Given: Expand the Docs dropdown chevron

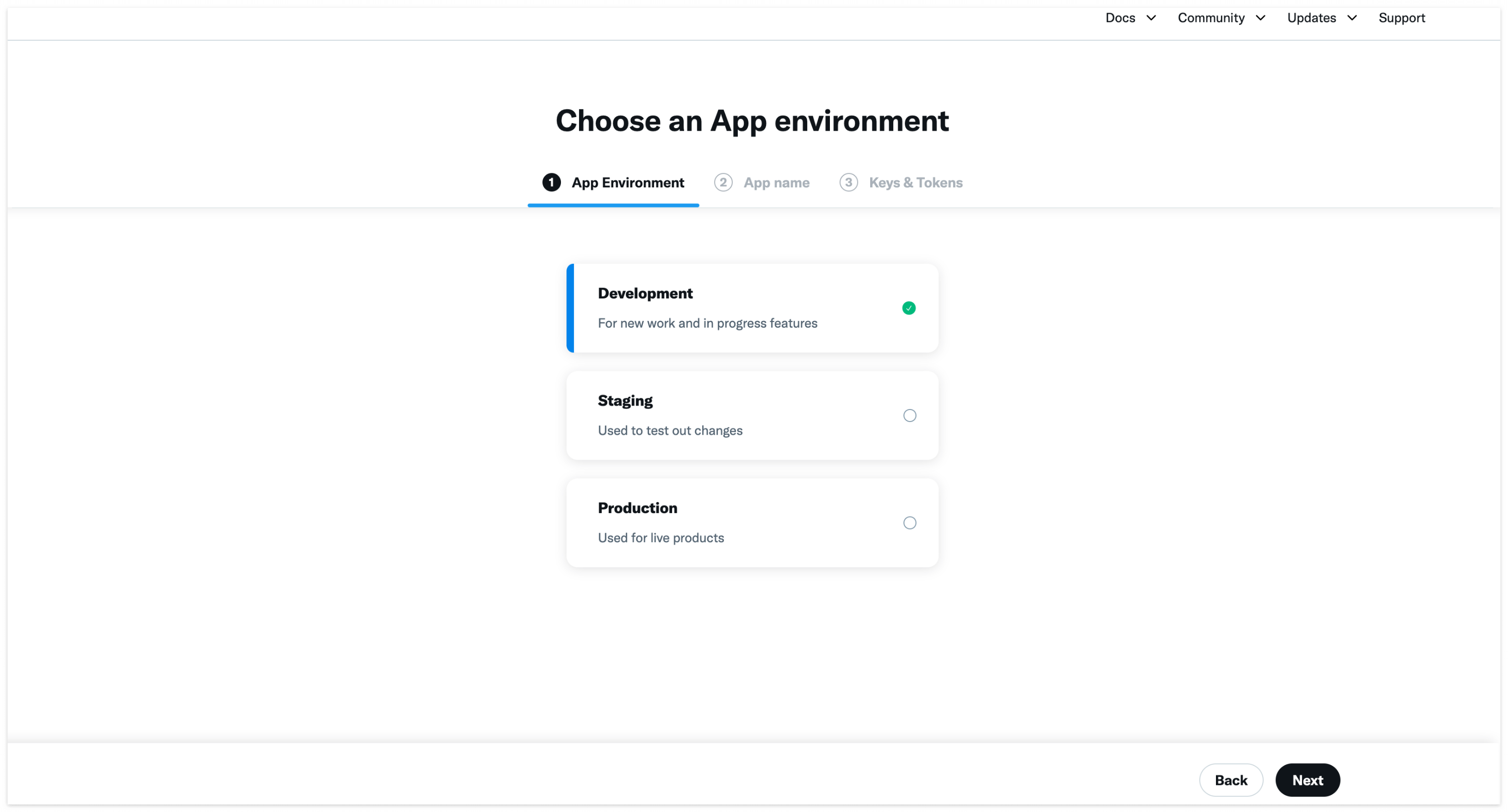Looking at the screenshot, I should (1151, 18).
